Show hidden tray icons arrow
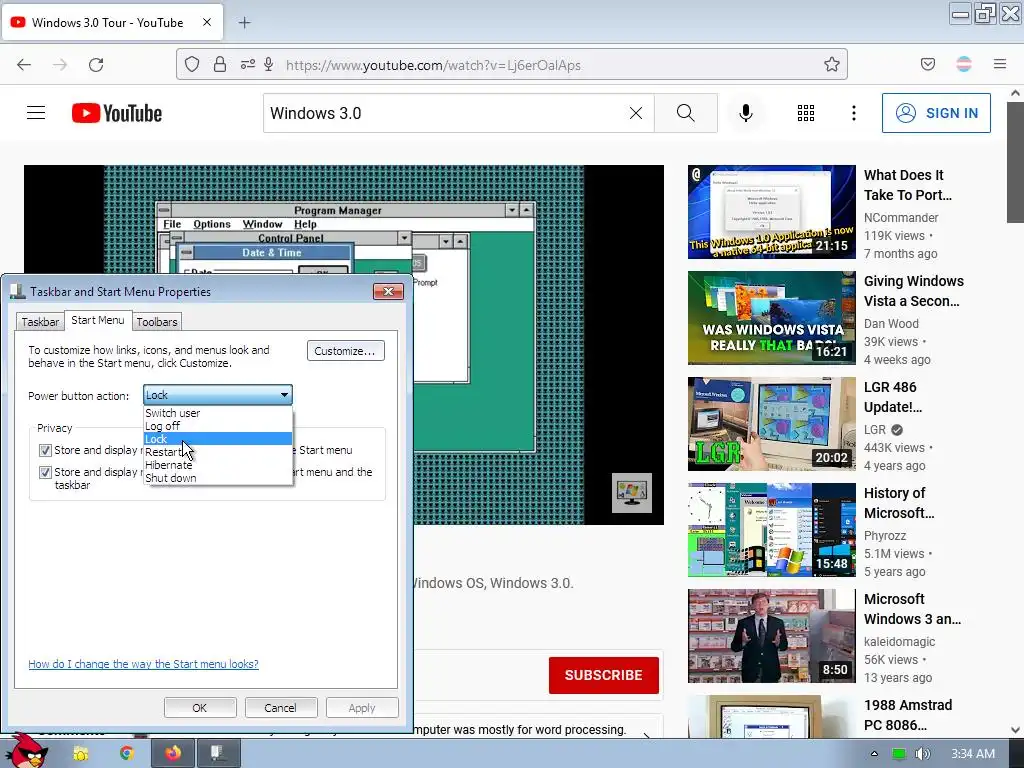 [x=874, y=754]
